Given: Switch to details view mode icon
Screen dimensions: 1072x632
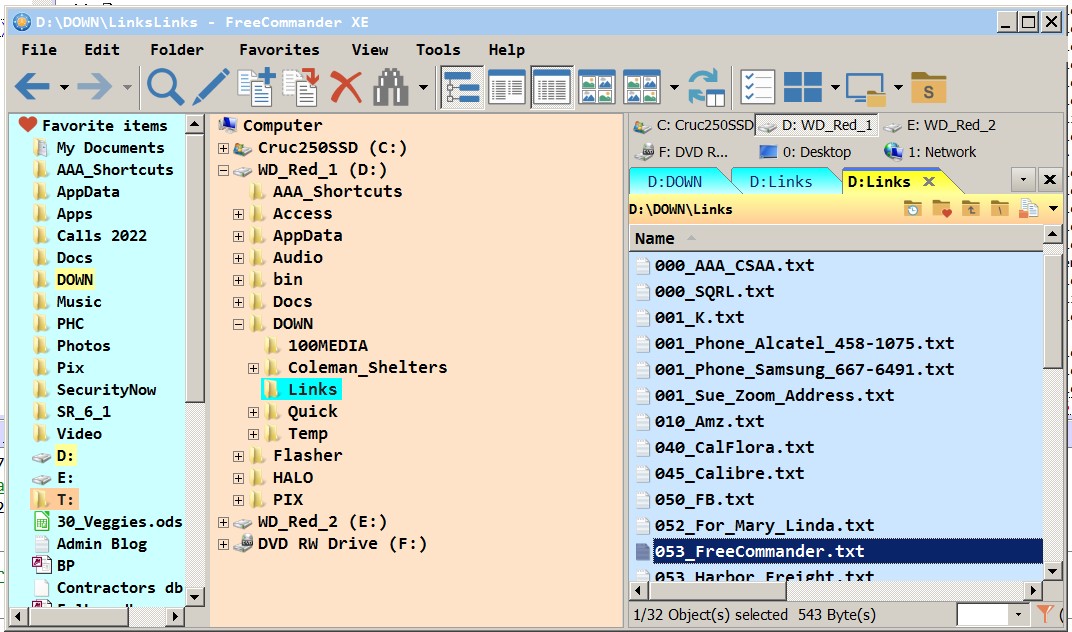Looking at the screenshot, I should 552,87.
